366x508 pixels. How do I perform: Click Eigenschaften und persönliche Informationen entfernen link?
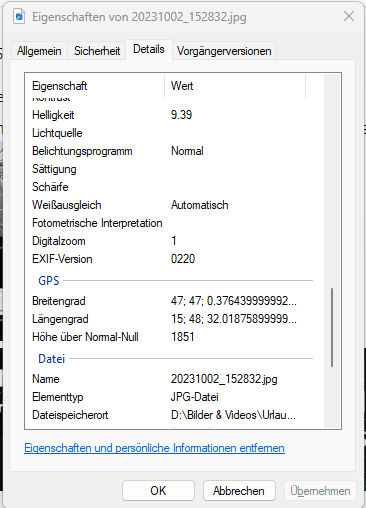[154, 448]
